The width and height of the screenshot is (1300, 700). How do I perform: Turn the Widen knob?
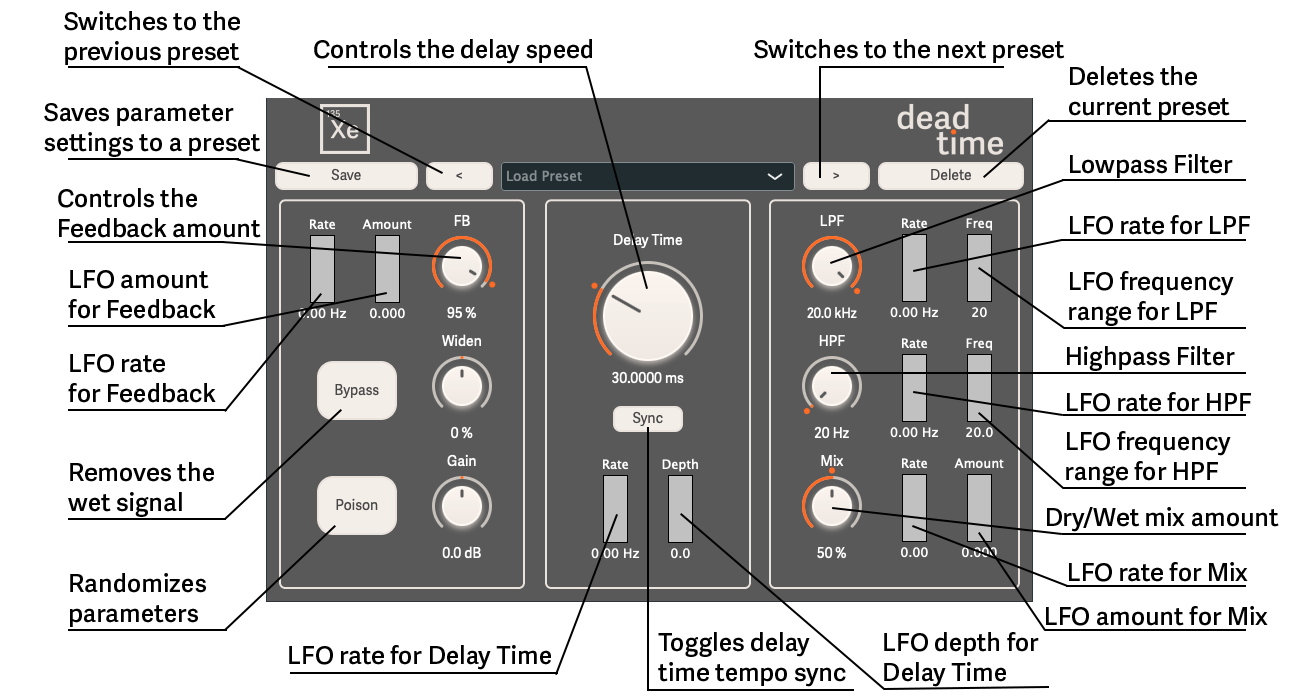(x=461, y=386)
